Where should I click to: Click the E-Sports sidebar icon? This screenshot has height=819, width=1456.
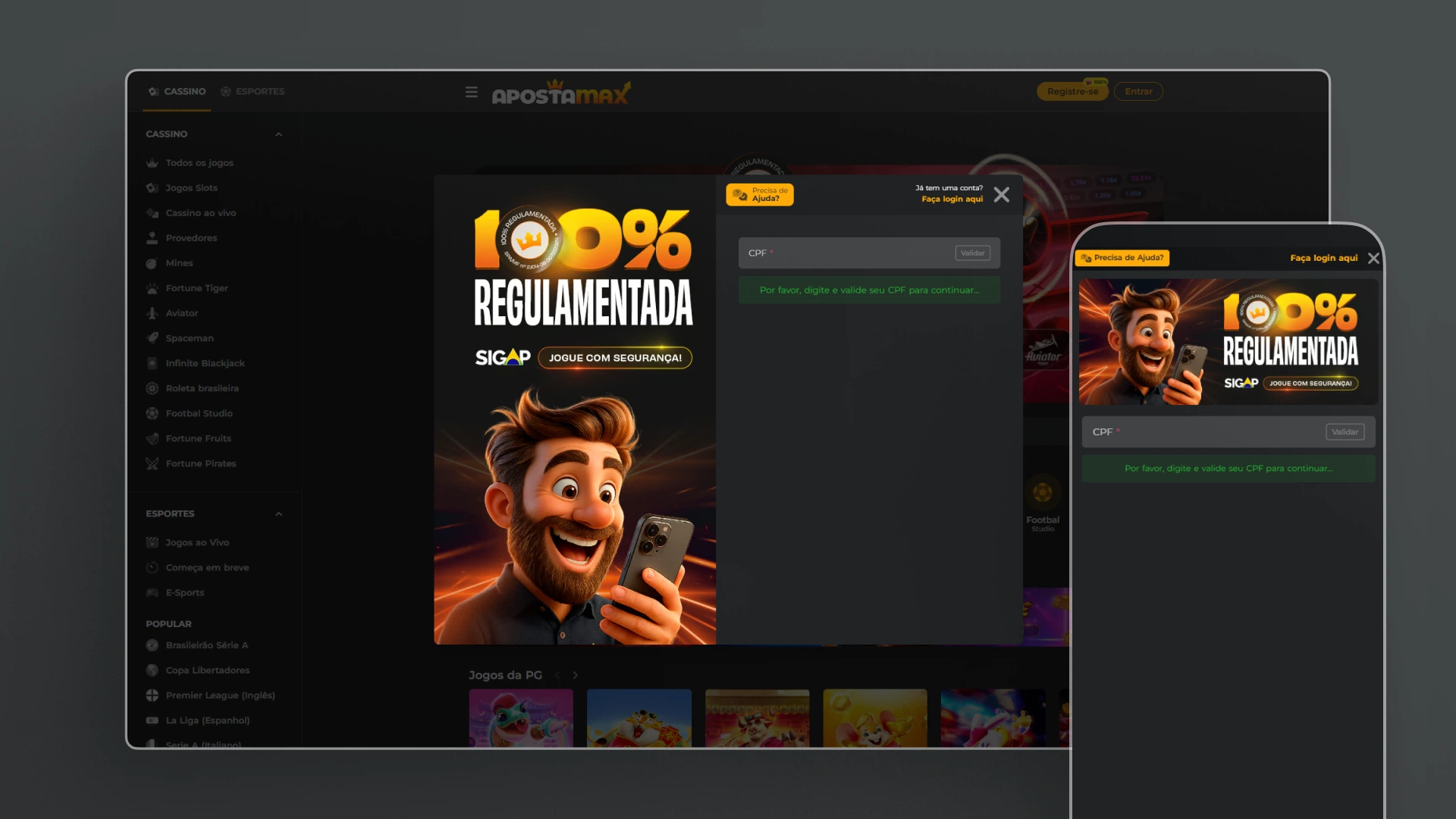tap(152, 593)
